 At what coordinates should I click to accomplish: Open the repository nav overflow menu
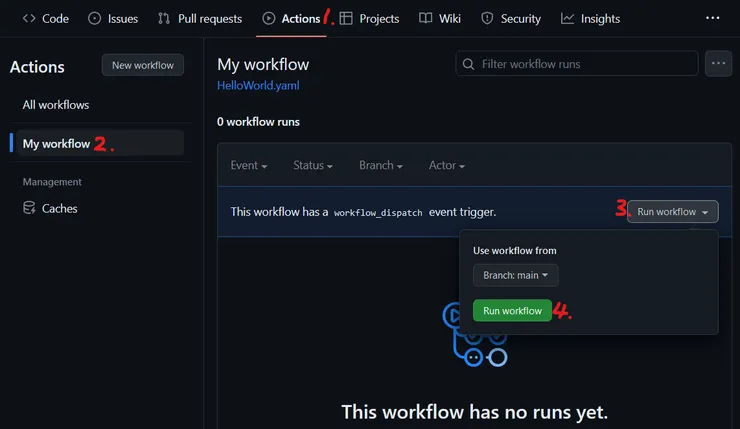pos(712,18)
